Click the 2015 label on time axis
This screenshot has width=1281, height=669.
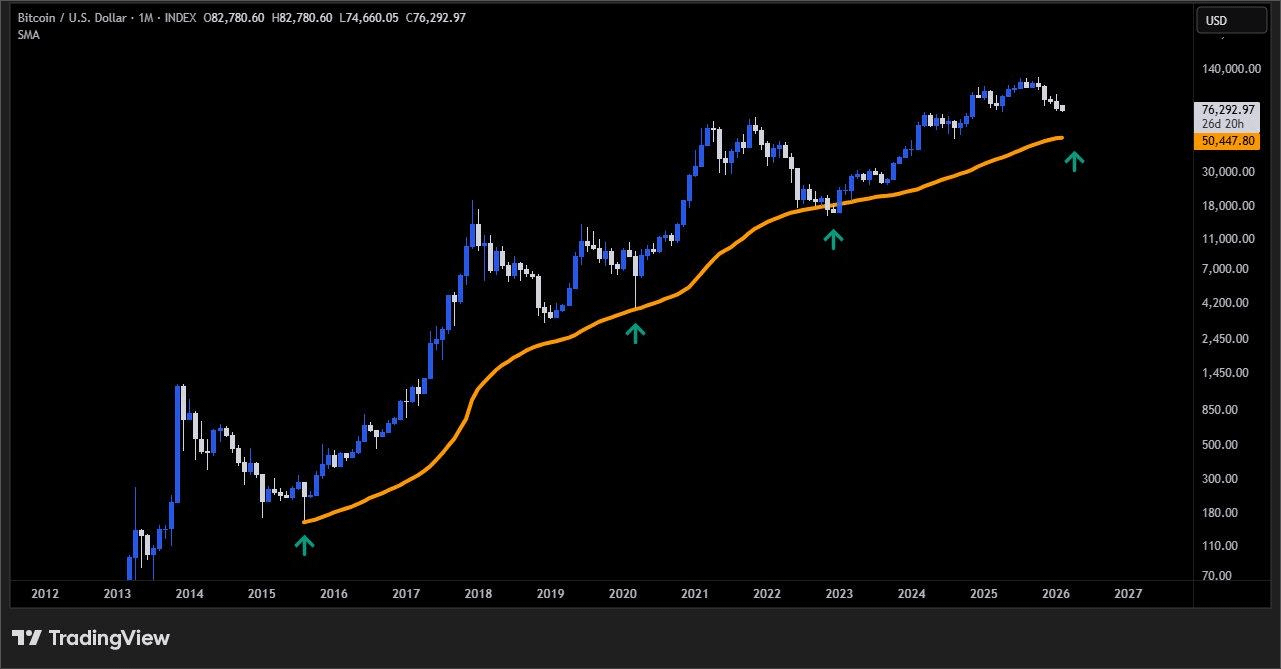[261, 594]
